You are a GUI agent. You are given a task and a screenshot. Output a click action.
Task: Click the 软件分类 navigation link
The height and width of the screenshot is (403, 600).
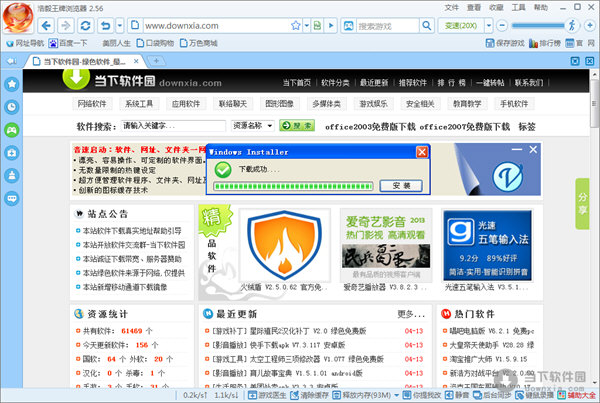pos(335,83)
